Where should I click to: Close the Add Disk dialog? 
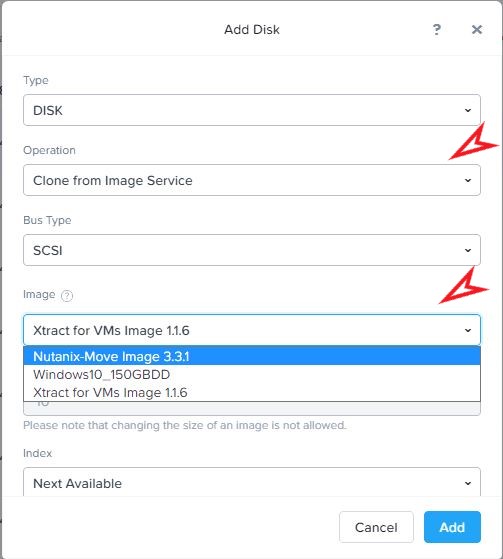[x=477, y=29]
